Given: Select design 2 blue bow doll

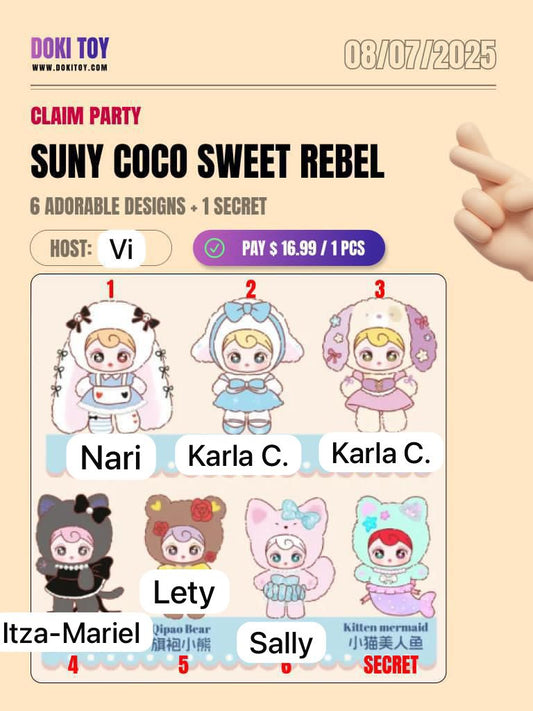Looking at the screenshot, I should [247, 366].
